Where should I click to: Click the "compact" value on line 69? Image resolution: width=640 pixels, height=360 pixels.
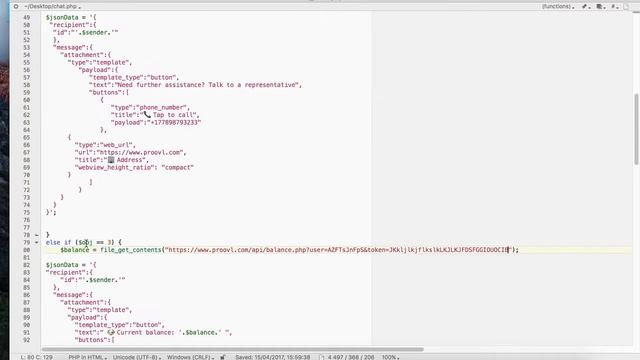click(178, 167)
